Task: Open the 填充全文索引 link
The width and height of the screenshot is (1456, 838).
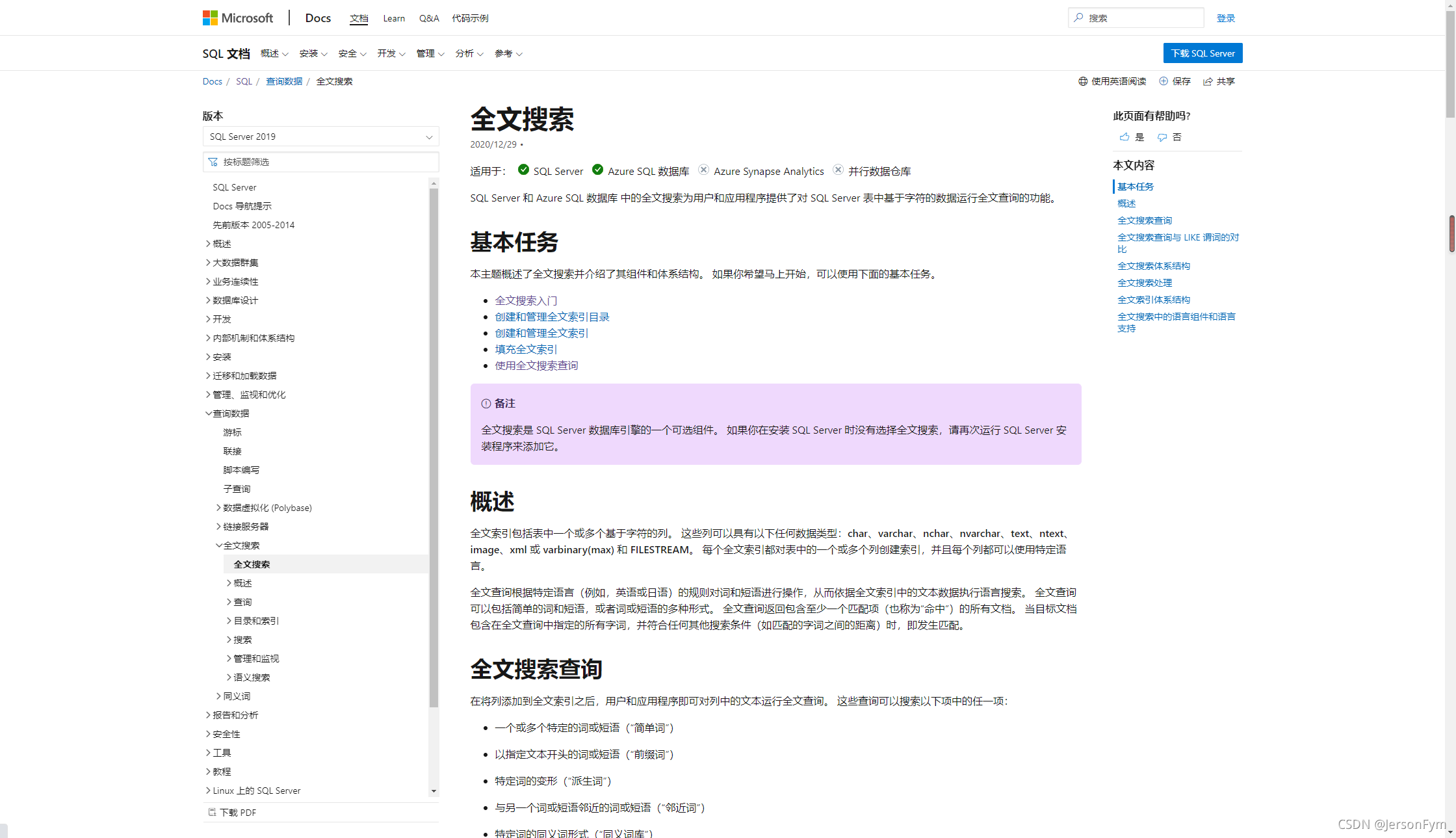Action: pos(526,349)
